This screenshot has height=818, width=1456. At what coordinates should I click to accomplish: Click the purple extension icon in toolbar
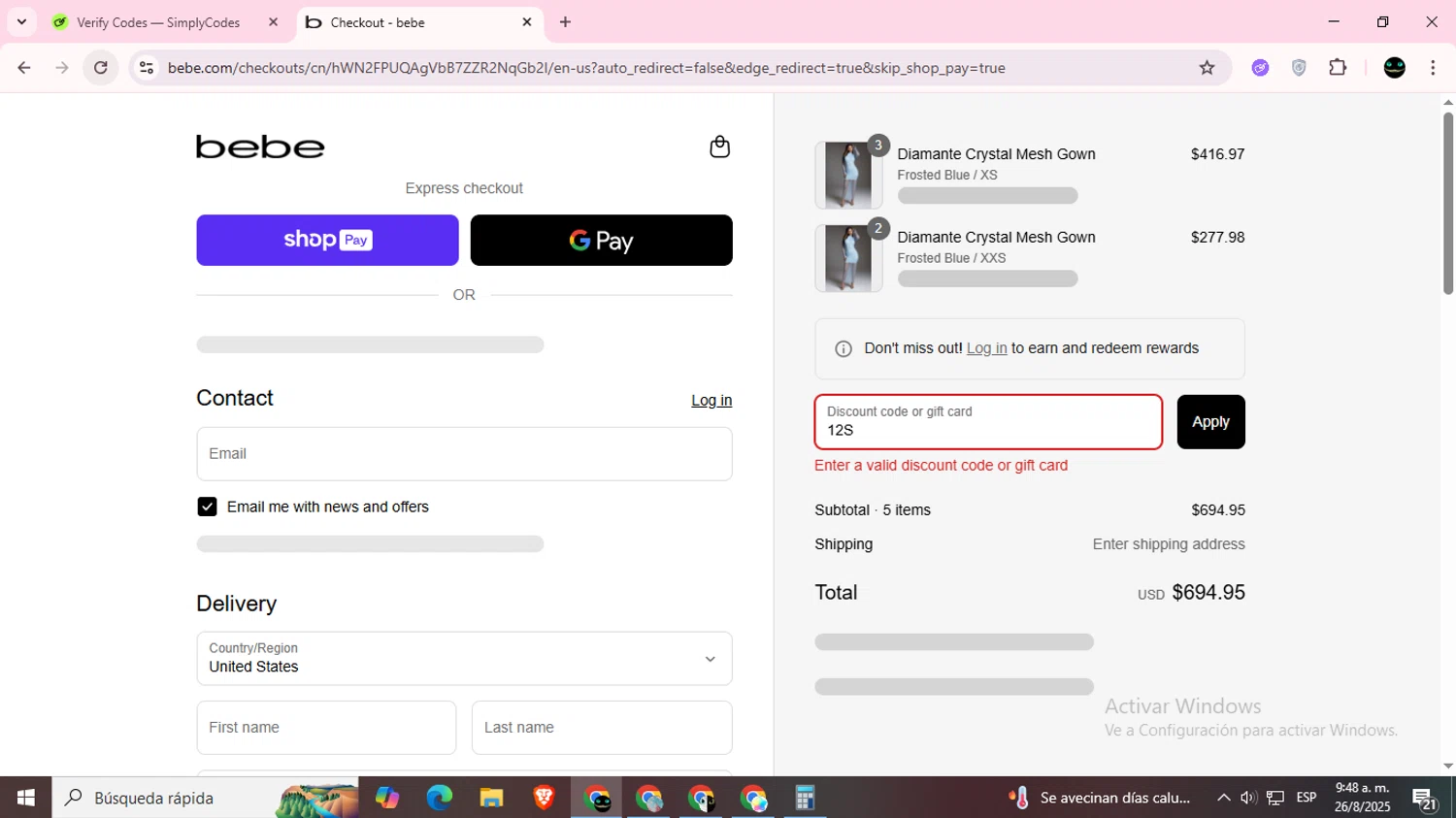[x=1260, y=68]
